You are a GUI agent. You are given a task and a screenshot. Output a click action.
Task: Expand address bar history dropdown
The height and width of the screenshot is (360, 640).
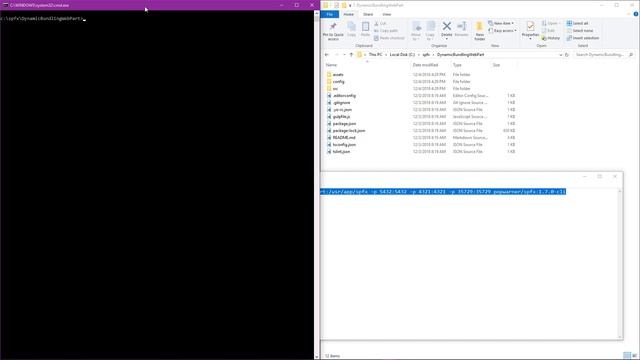(560, 55)
